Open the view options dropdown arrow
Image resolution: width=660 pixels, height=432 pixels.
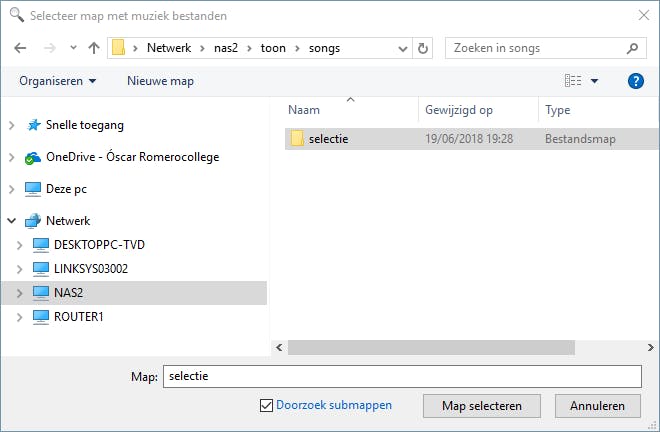(594, 81)
